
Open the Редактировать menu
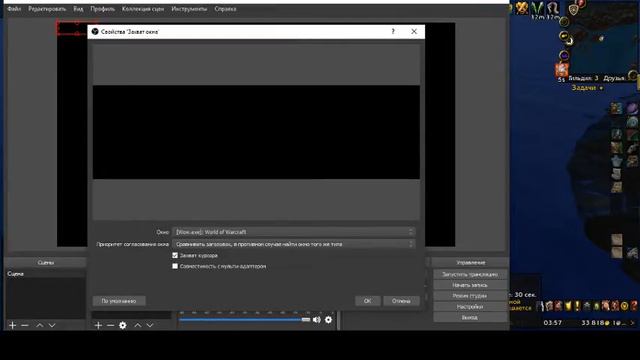(x=47, y=9)
